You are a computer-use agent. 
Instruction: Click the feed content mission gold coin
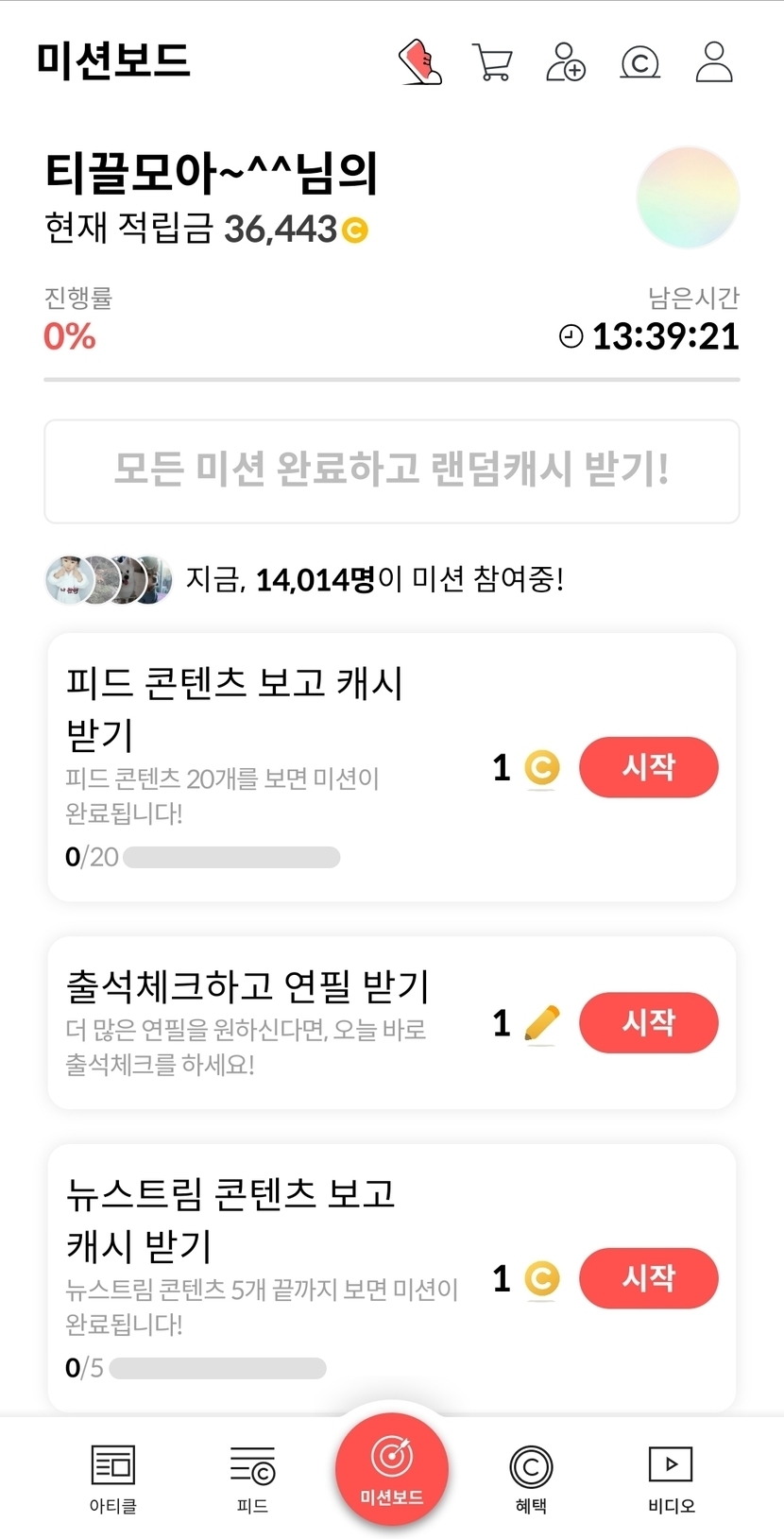pos(541,767)
